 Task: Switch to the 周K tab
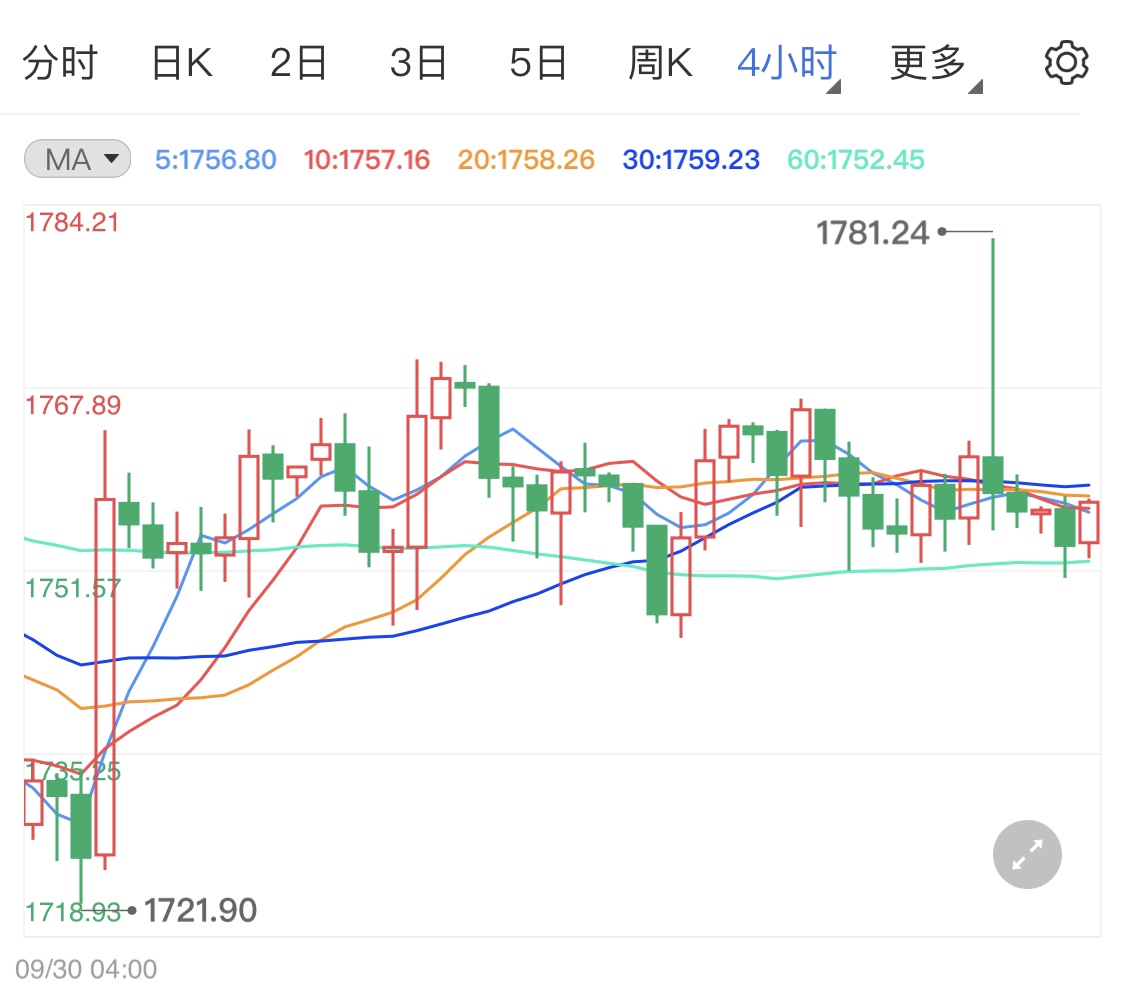pyautogui.click(x=660, y=62)
